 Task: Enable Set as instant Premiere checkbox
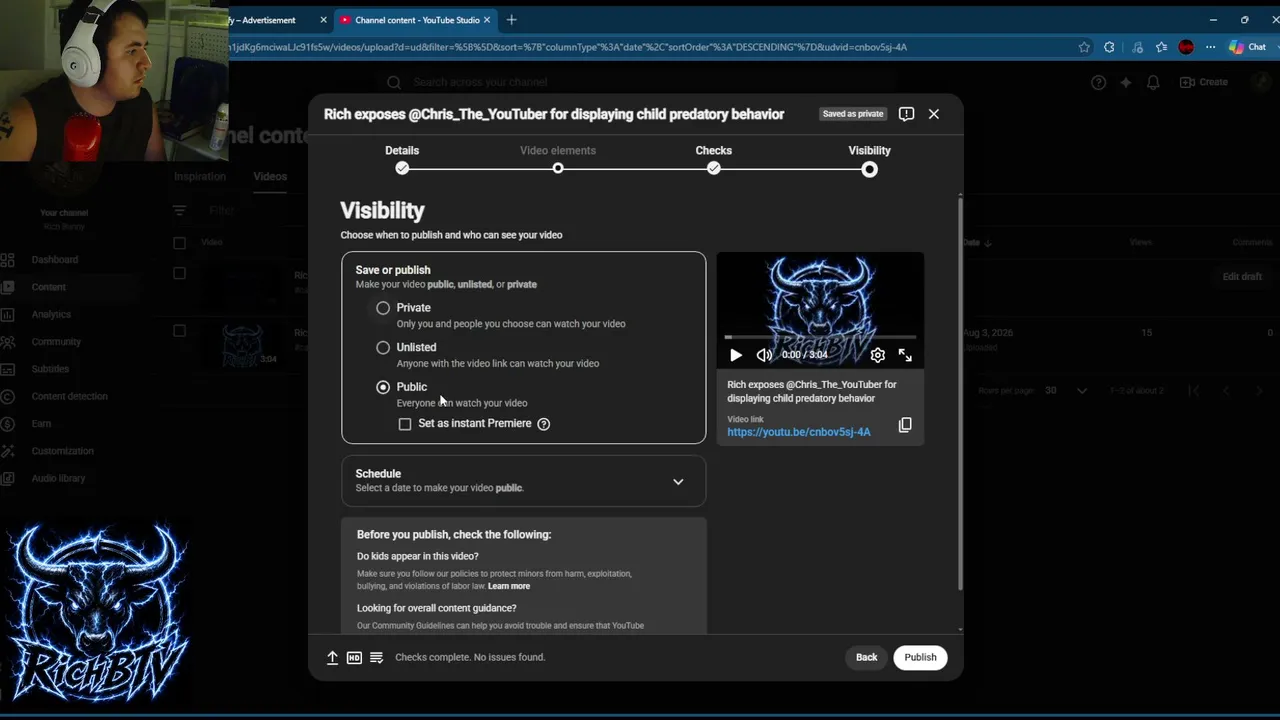[405, 424]
